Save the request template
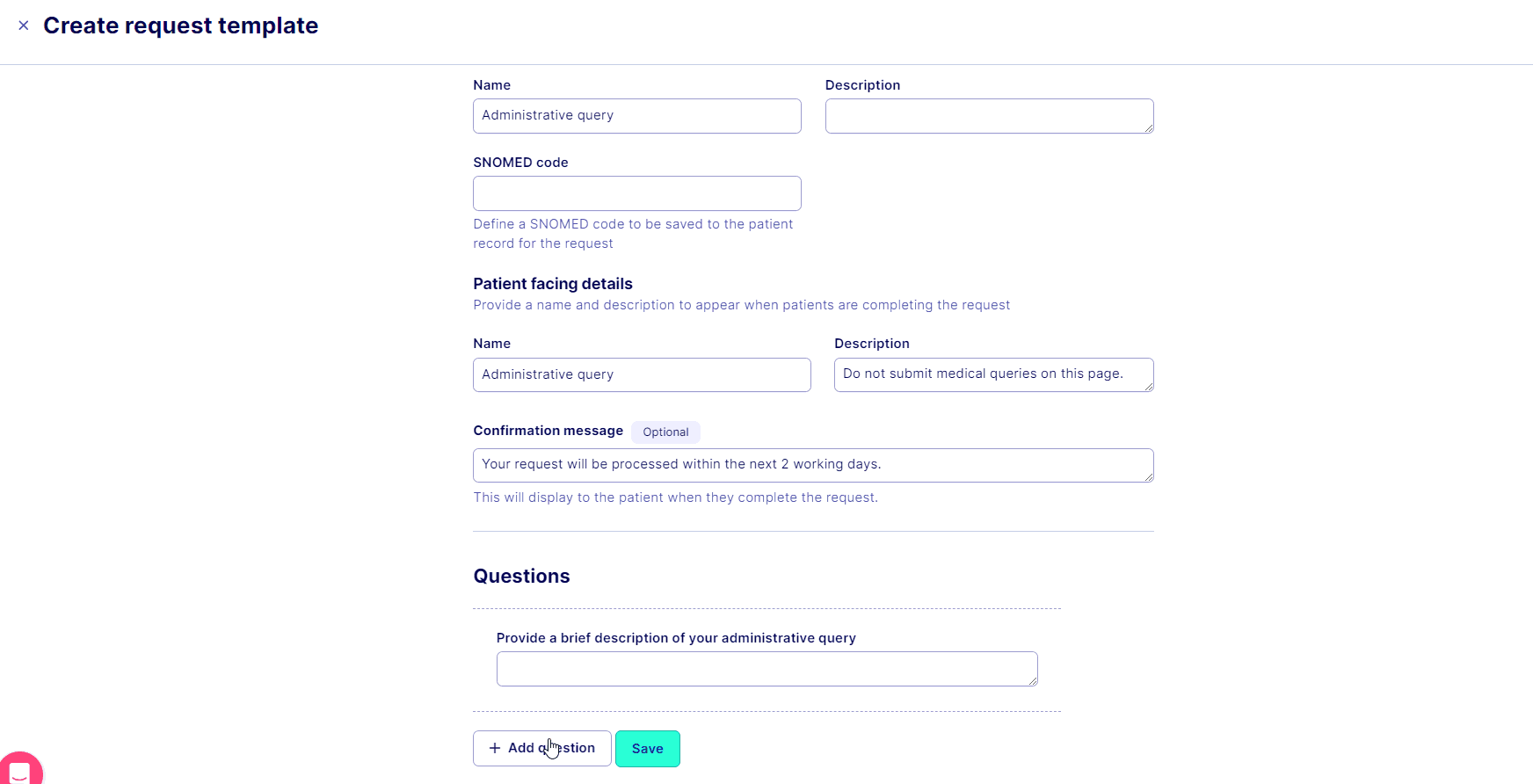The image size is (1533, 784). click(x=647, y=748)
